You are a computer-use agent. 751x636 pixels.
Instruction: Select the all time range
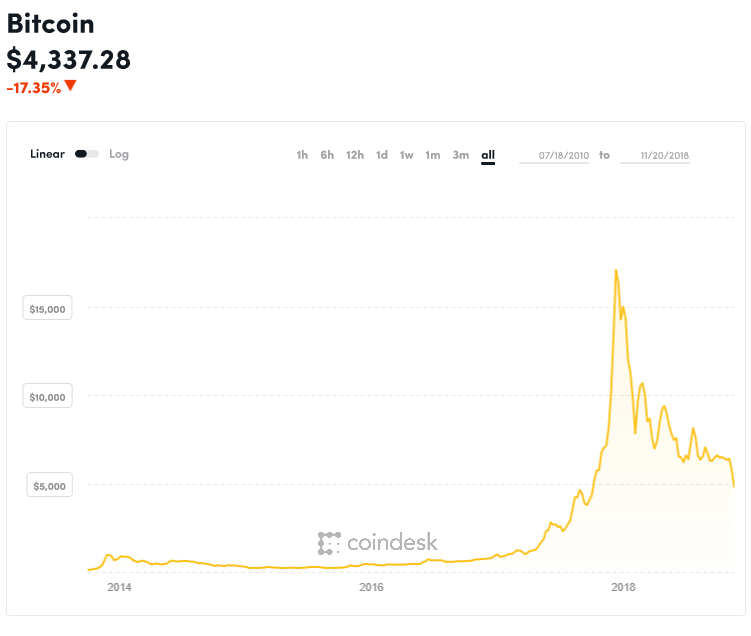[x=488, y=155]
